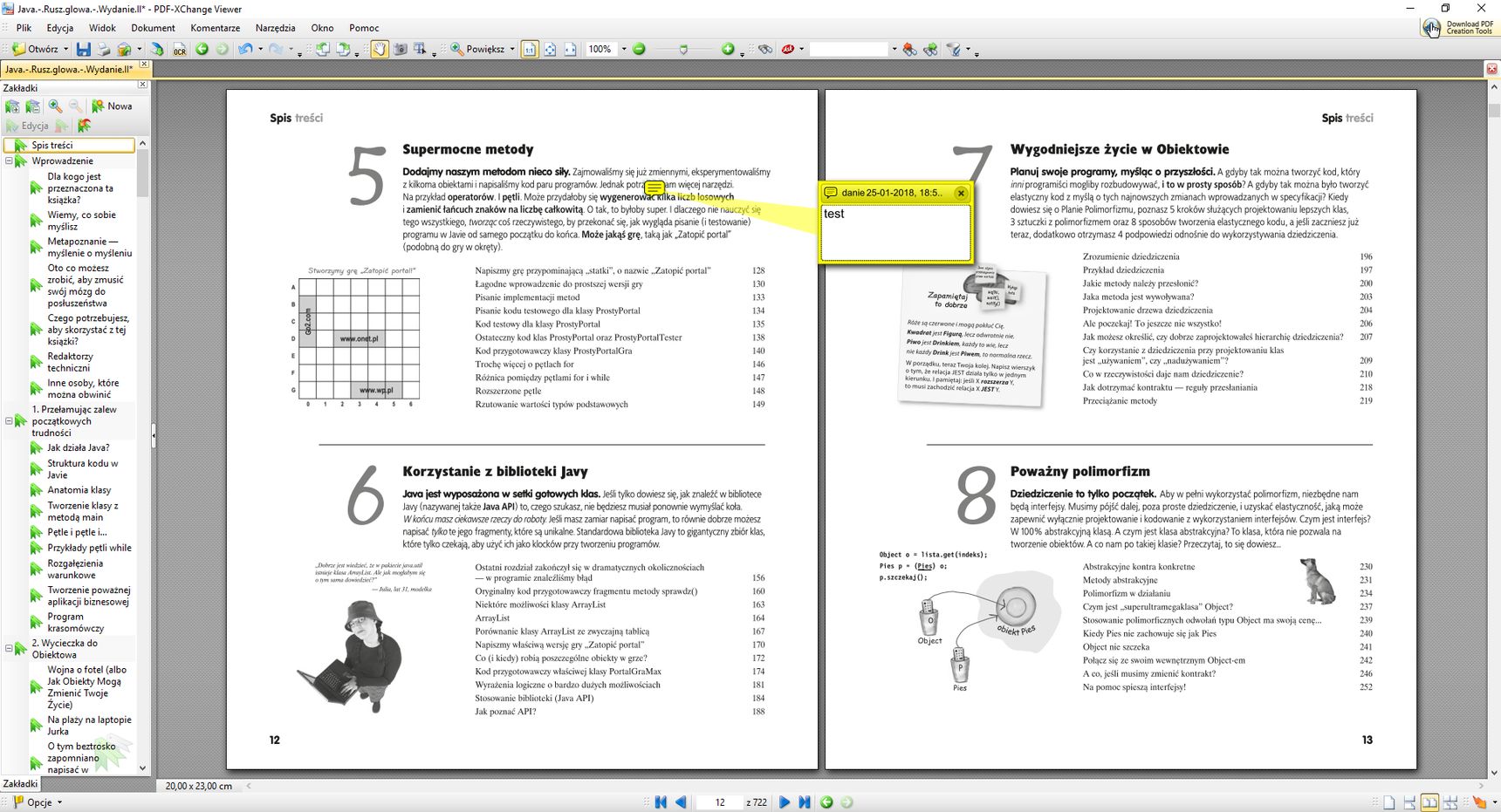
Task: Open the Plik menu
Action: 24,28
